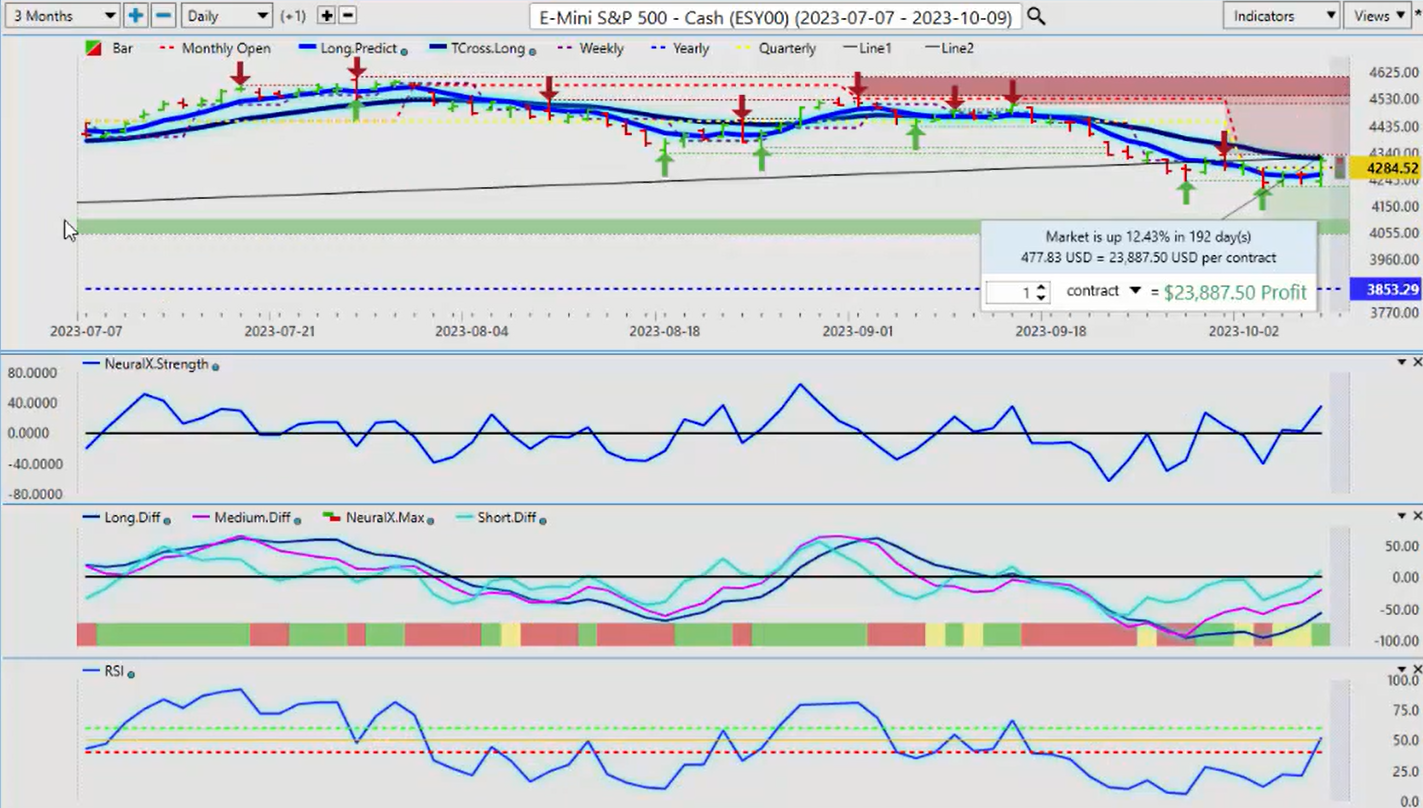Image resolution: width=1423 pixels, height=808 pixels.
Task: Open the 3 Months time range dropdown
Action: click(61, 16)
